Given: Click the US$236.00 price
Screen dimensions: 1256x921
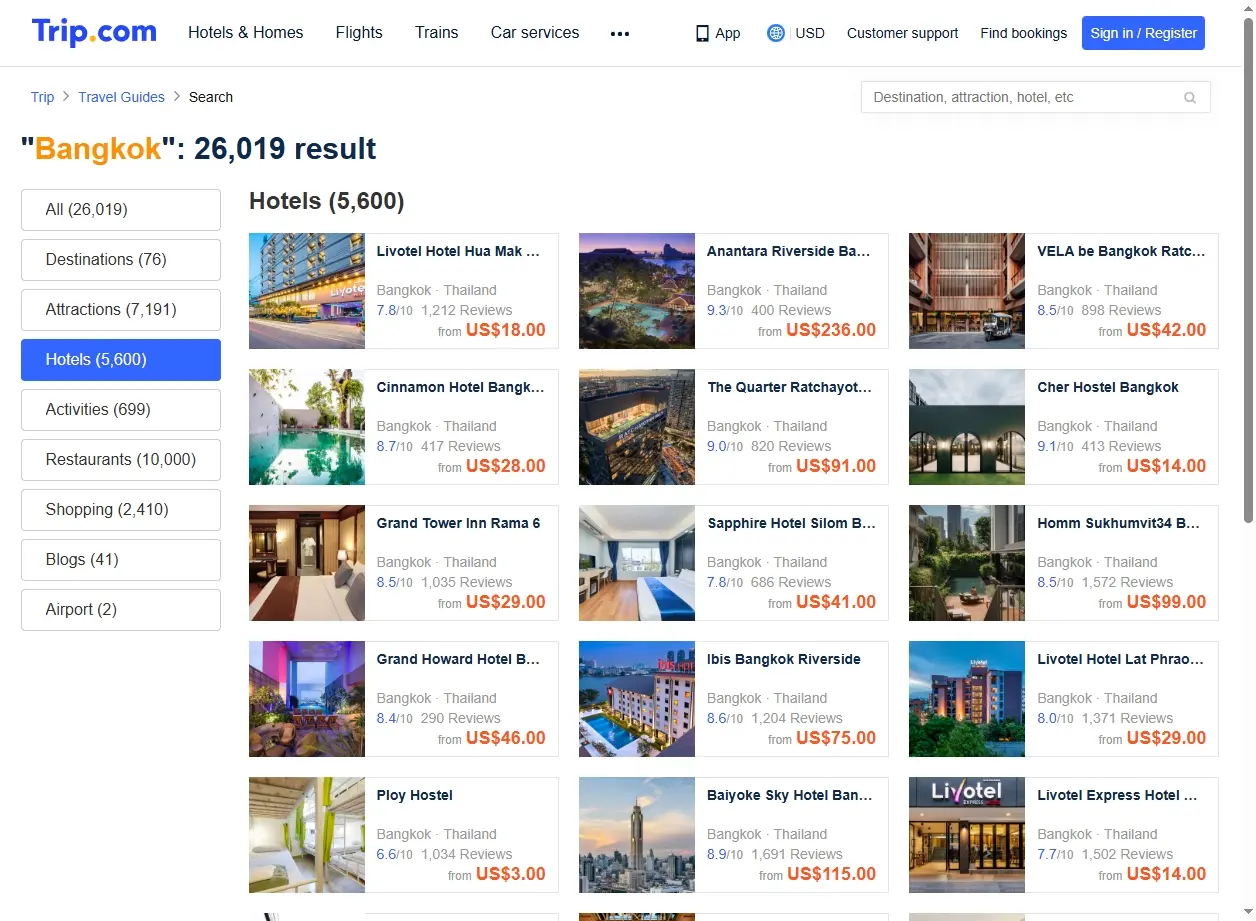Looking at the screenshot, I should tap(831, 330).
